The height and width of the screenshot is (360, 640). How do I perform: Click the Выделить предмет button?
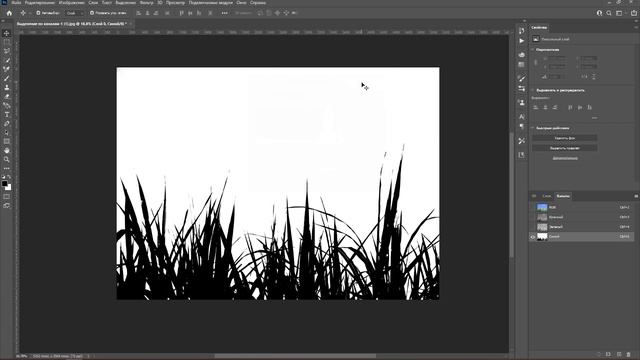pyautogui.click(x=565, y=148)
